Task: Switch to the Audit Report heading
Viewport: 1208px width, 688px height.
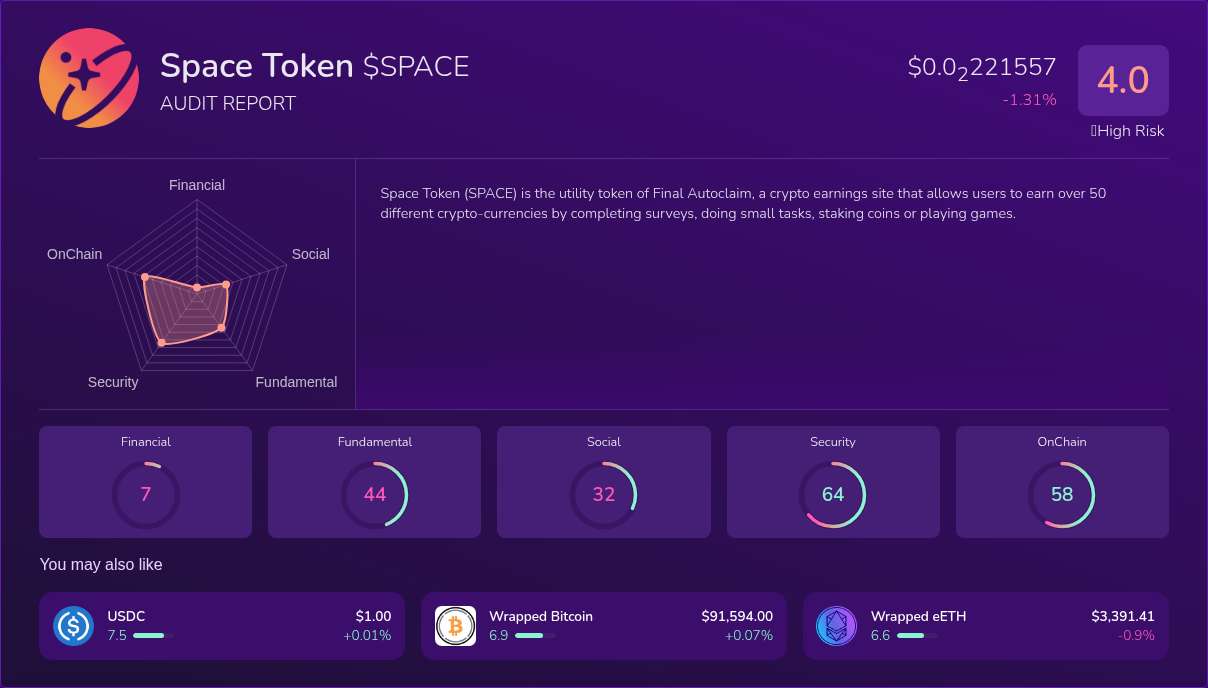Action: (x=228, y=103)
